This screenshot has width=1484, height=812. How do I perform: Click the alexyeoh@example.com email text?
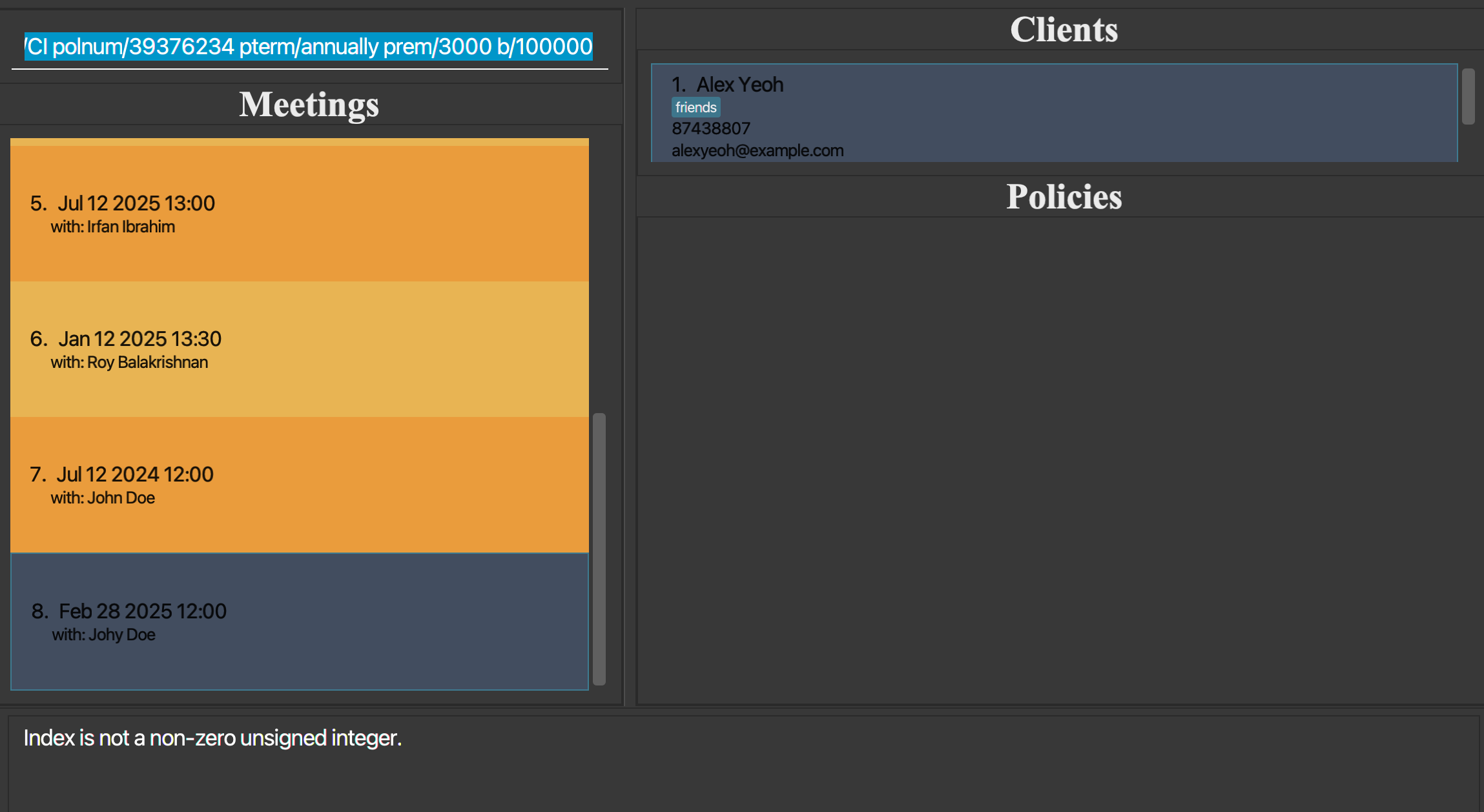pos(757,150)
